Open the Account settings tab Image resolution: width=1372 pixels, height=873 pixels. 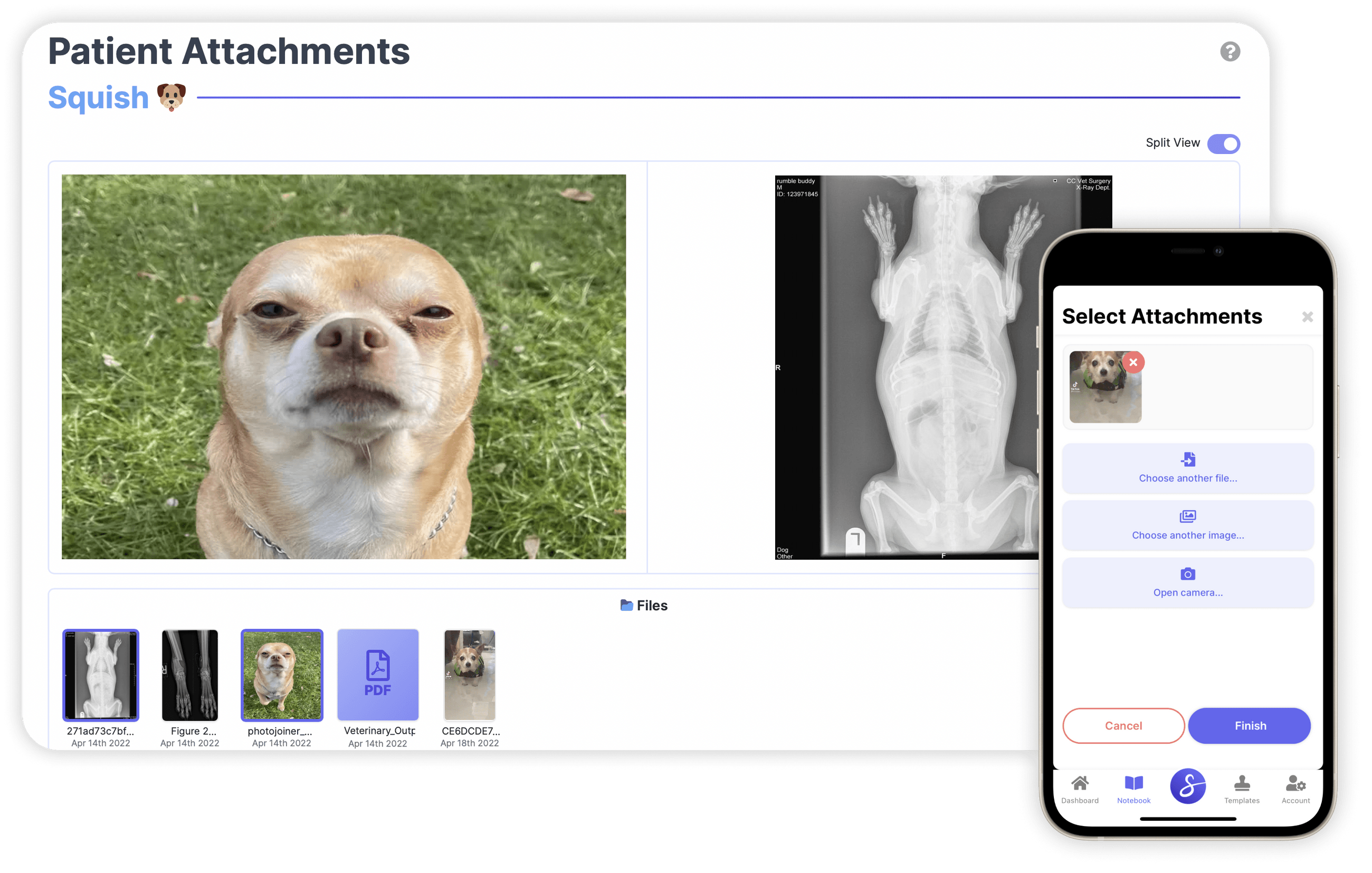(x=1295, y=789)
